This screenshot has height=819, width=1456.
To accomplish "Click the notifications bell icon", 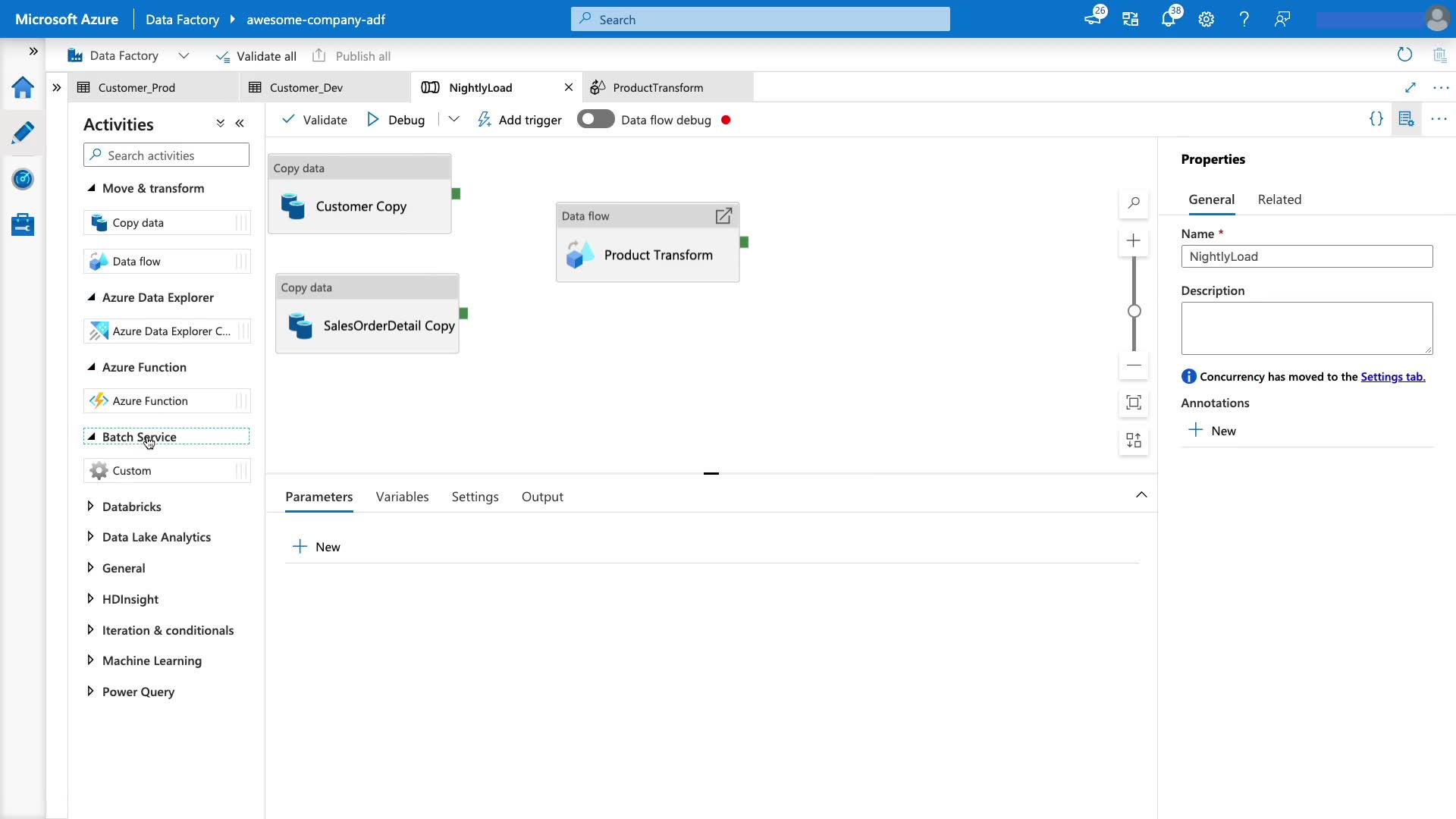I will pos(1168,19).
